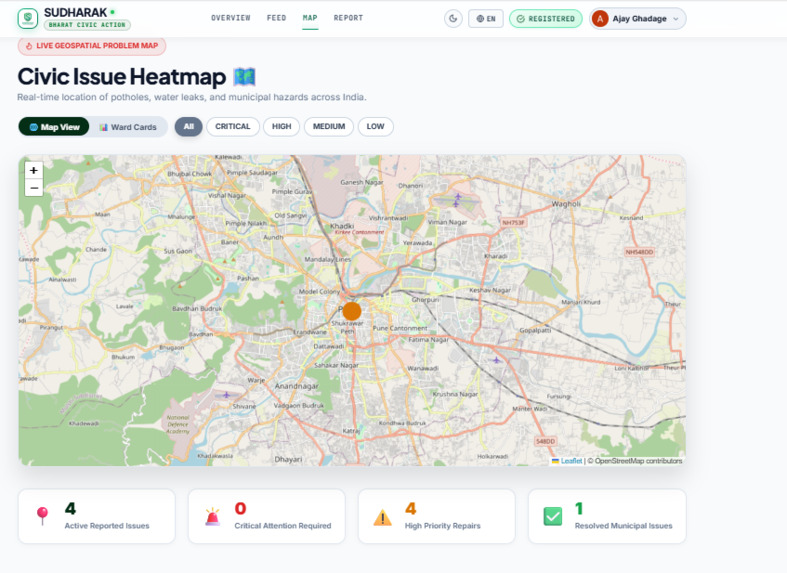Click the 548DD highway shield near the bottom

[x=546, y=442]
